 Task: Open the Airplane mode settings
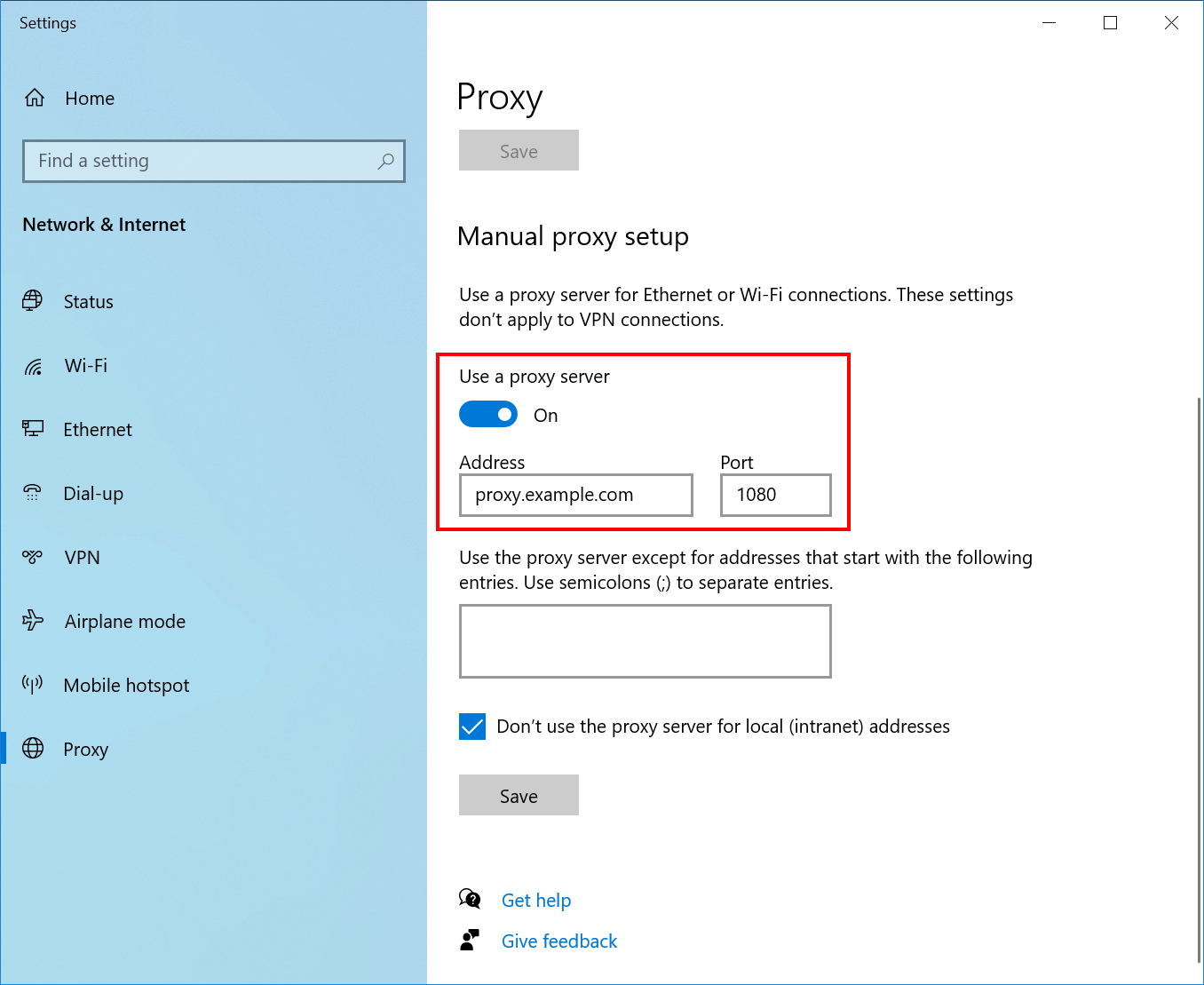coord(124,621)
